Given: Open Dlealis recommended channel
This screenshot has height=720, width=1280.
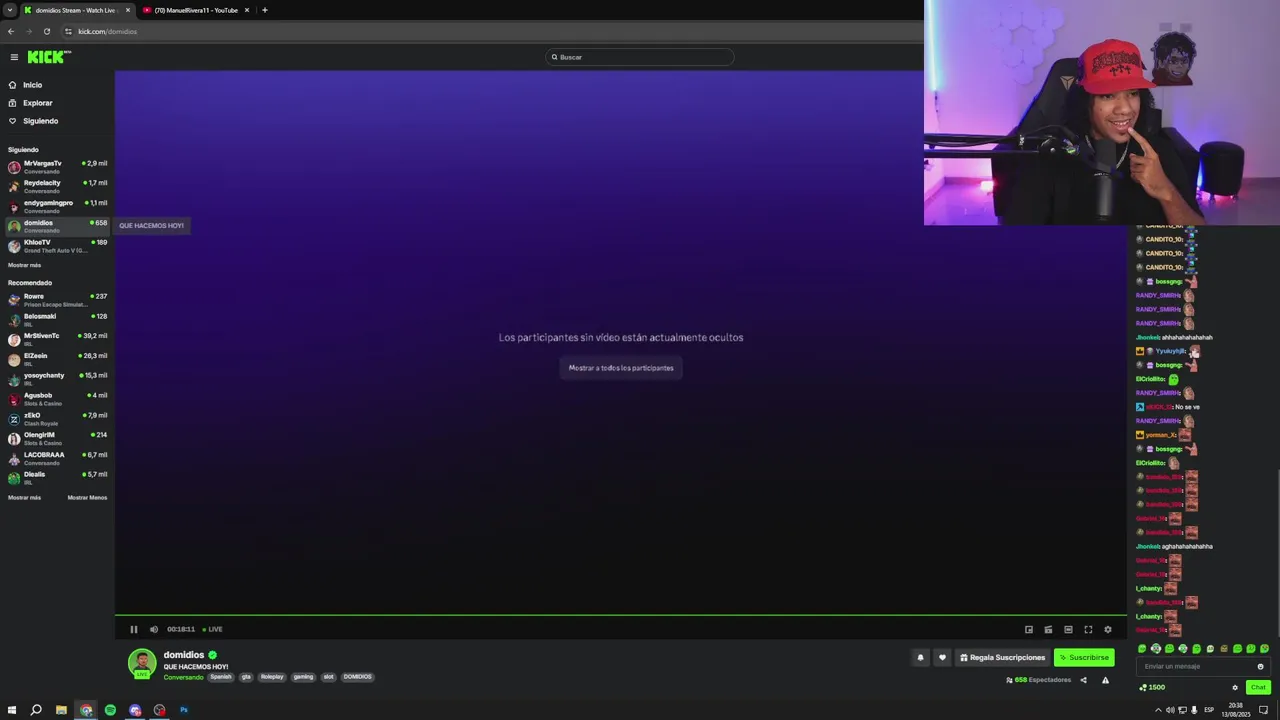Looking at the screenshot, I should [x=58, y=478].
